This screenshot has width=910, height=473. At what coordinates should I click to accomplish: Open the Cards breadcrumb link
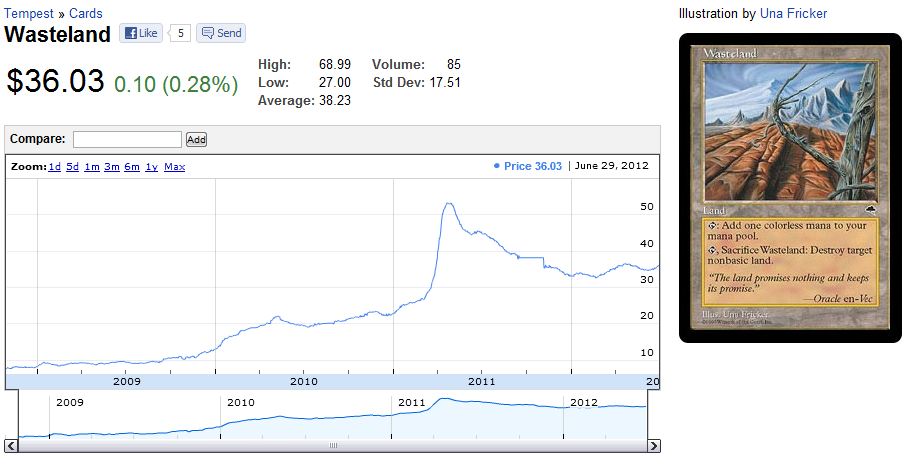tap(86, 14)
